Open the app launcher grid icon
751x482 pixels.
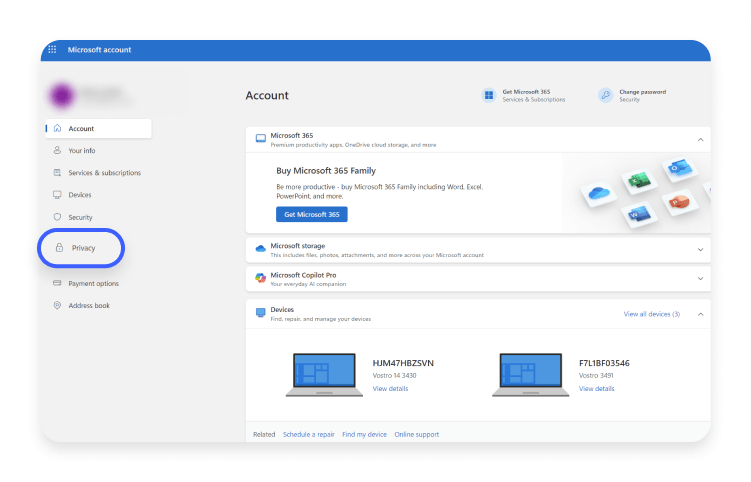coord(52,49)
